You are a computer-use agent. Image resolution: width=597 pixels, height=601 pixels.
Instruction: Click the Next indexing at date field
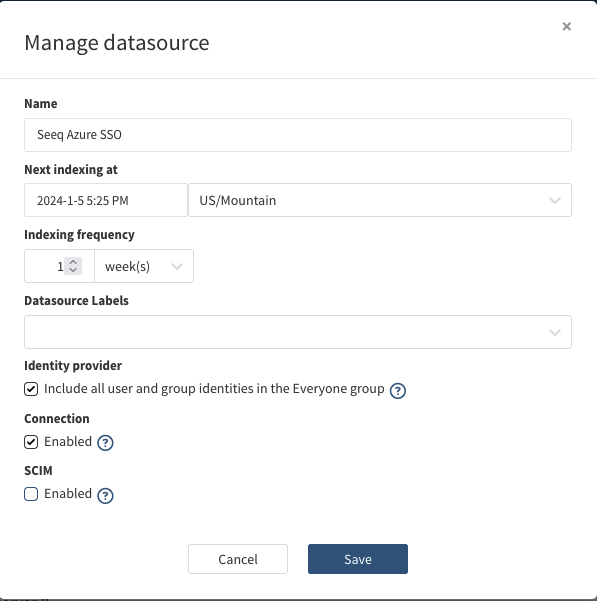[106, 200]
